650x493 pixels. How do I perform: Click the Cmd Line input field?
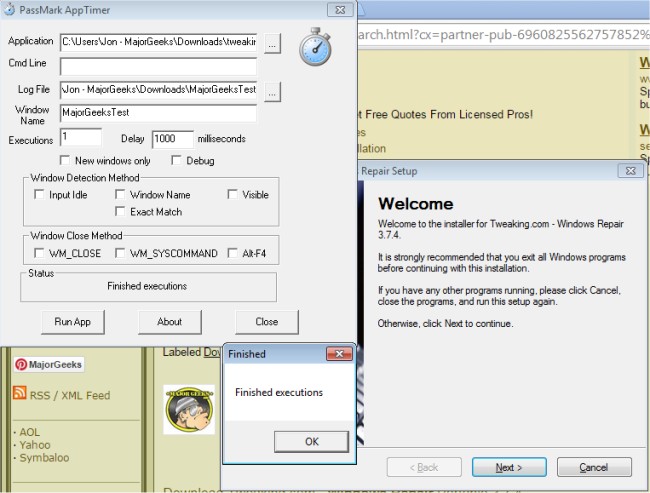pyautogui.click(x=158, y=66)
